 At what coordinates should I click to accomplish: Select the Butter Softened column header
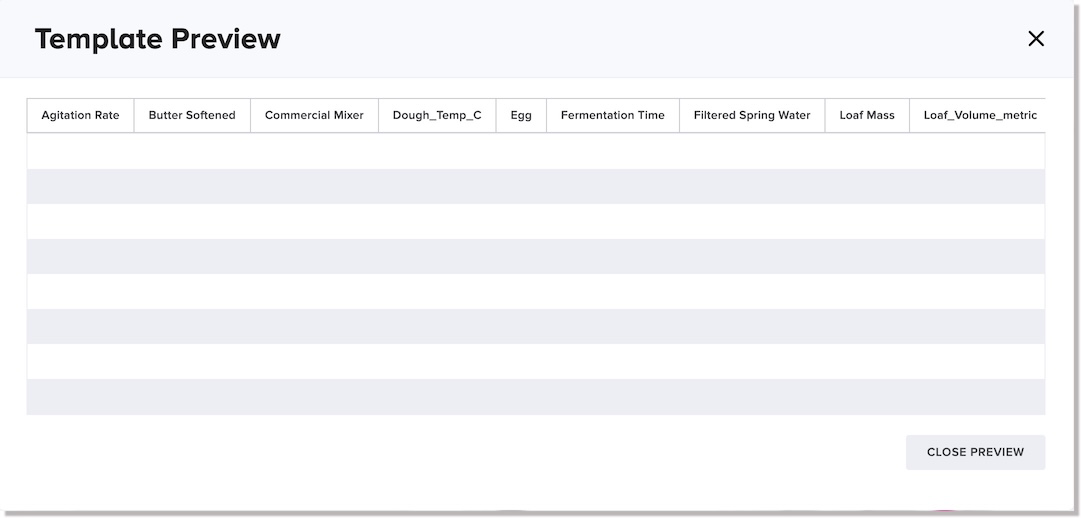tap(192, 116)
